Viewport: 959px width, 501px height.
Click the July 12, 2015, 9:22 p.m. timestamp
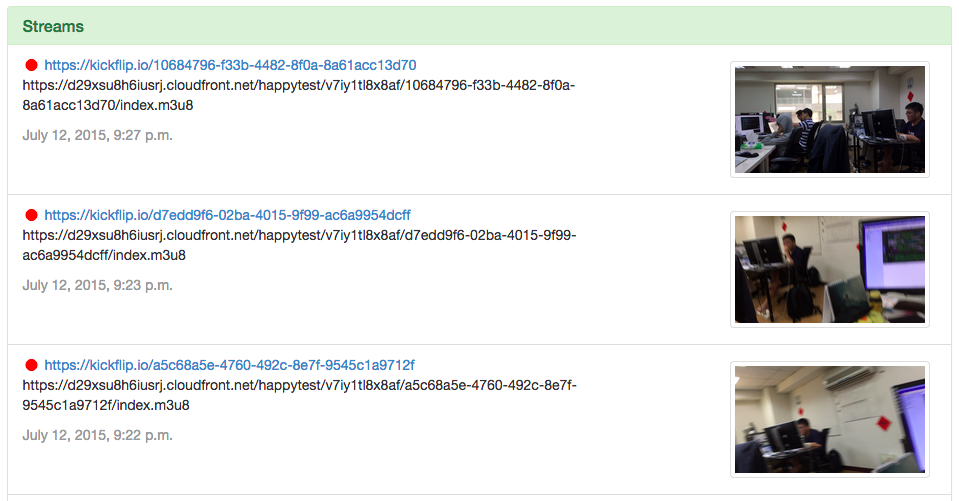click(x=97, y=435)
